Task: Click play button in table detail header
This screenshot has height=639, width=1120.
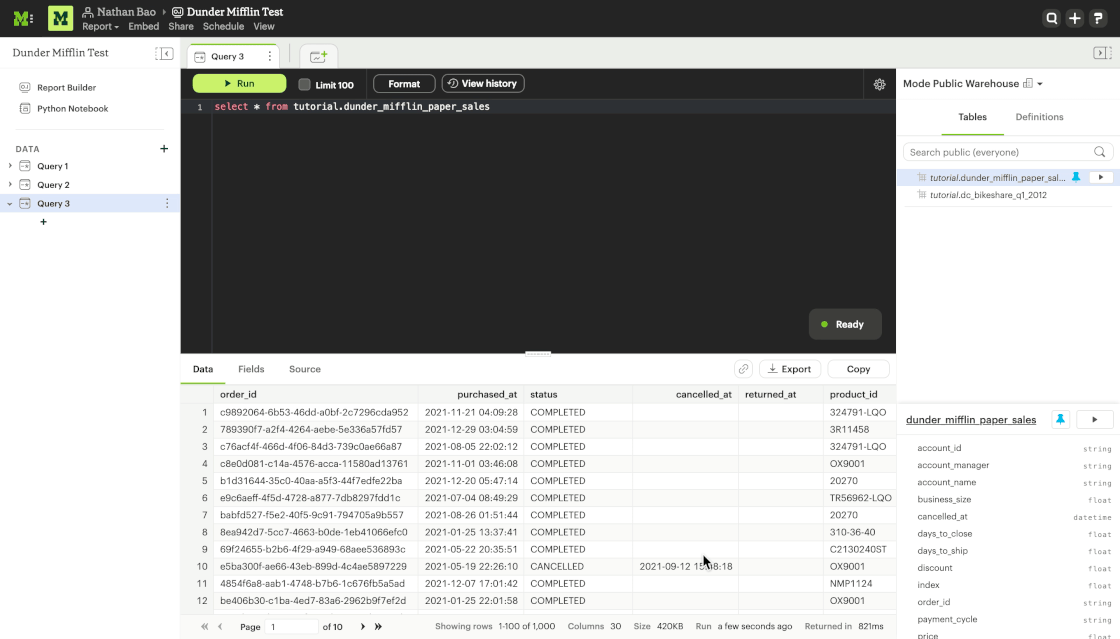Action: coord(1094,420)
